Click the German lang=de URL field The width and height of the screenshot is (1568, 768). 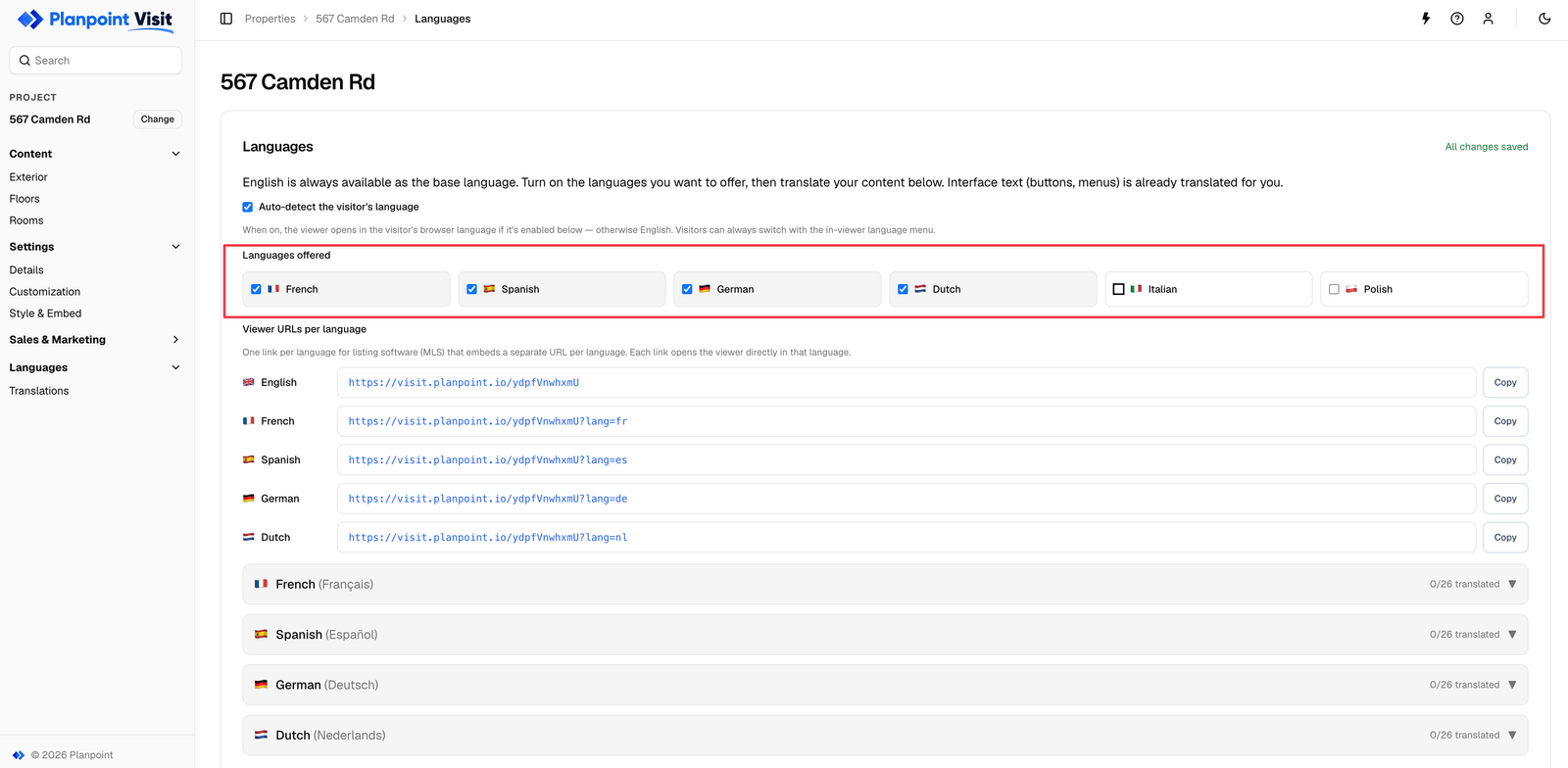[x=906, y=499]
